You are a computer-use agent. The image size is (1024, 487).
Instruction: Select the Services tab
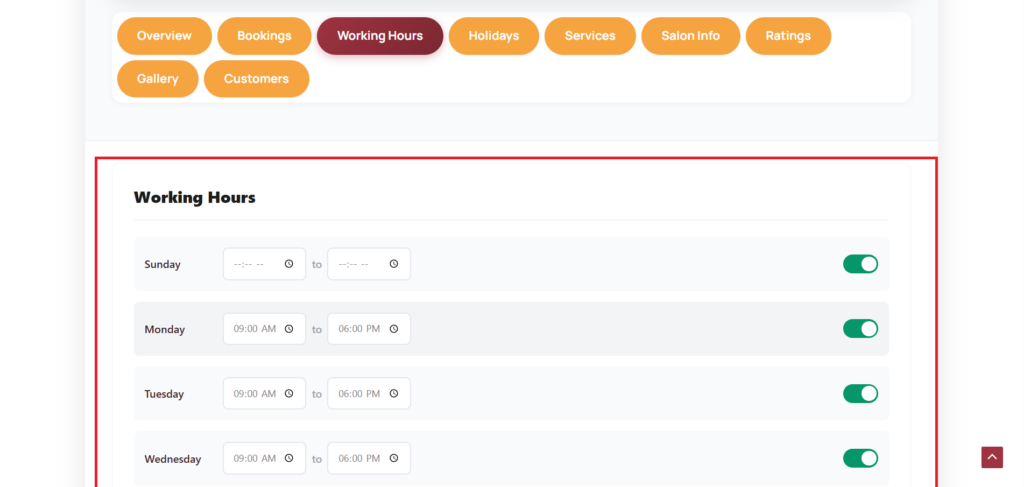pyautogui.click(x=590, y=36)
